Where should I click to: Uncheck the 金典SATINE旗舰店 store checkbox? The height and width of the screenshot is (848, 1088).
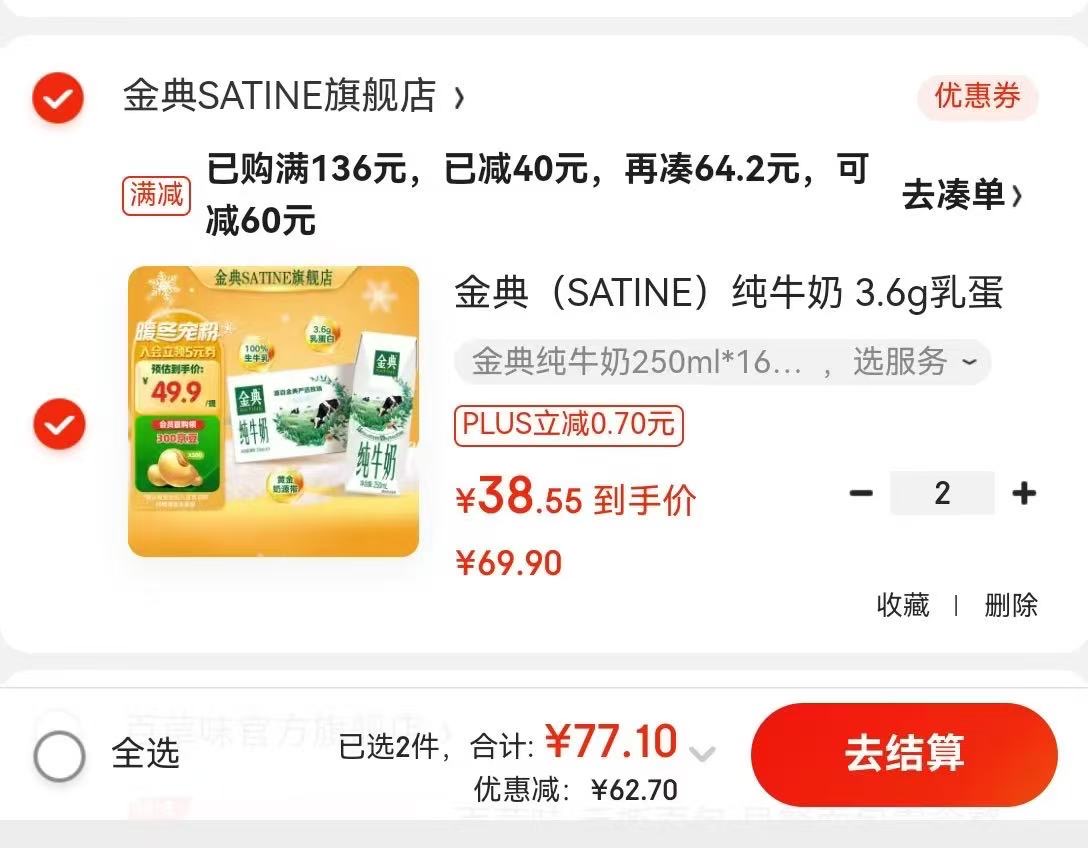click(x=58, y=98)
